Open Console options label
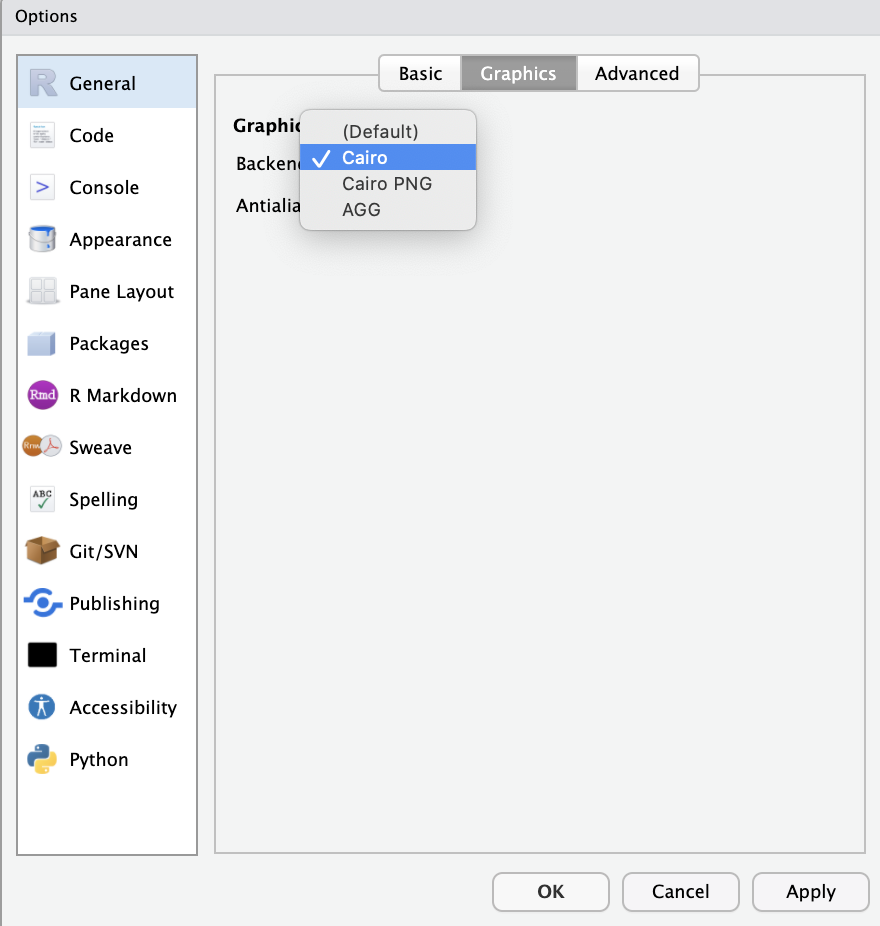The height and width of the screenshot is (926, 880). pyautogui.click(x=105, y=187)
